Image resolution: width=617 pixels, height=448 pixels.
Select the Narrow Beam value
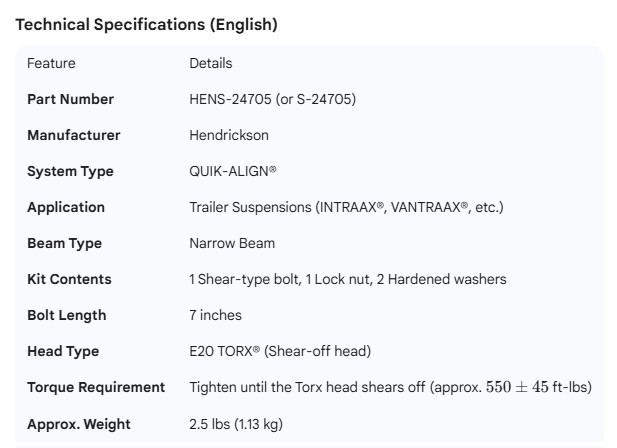point(232,243)
